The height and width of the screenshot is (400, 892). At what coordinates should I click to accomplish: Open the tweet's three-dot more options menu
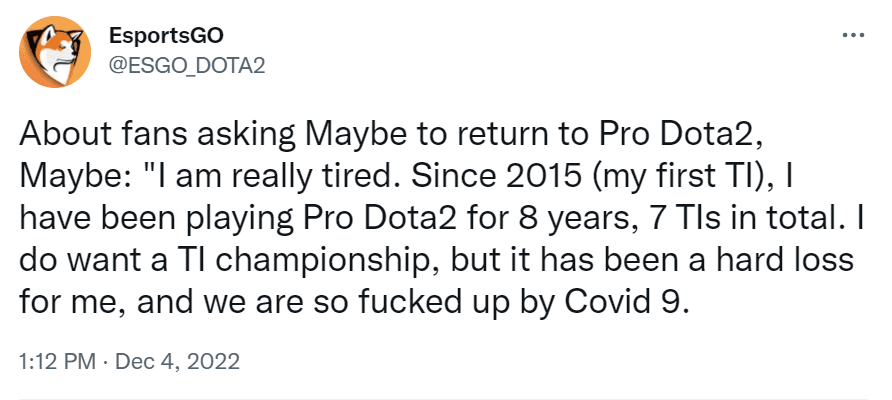point(853,35)
